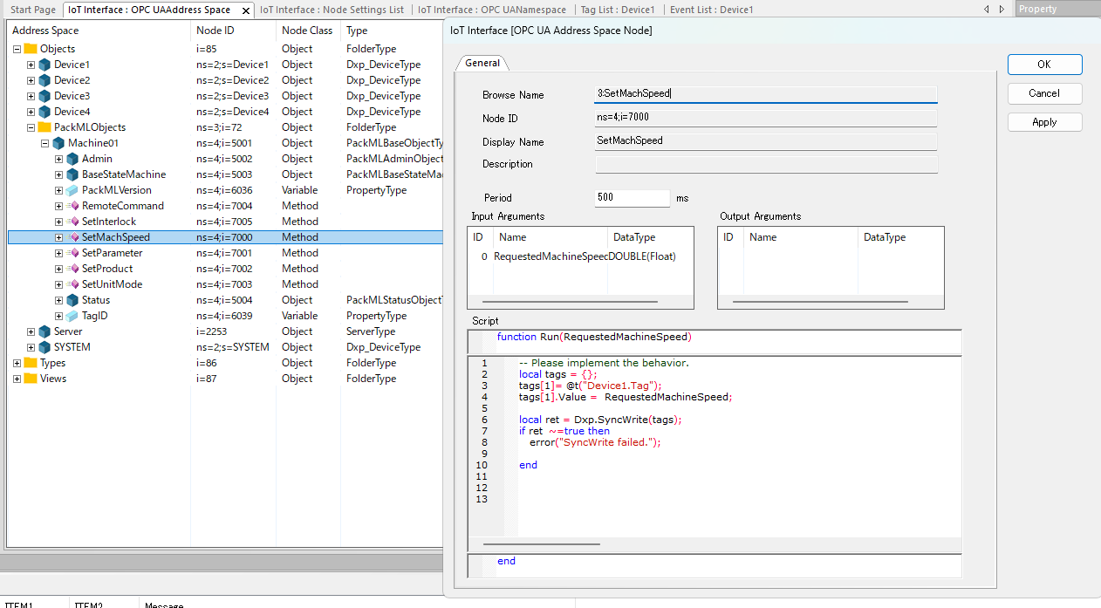Click the Server object cube icon
The width and height of the screenshot is (1101, 608).
(x=44, y=332)
